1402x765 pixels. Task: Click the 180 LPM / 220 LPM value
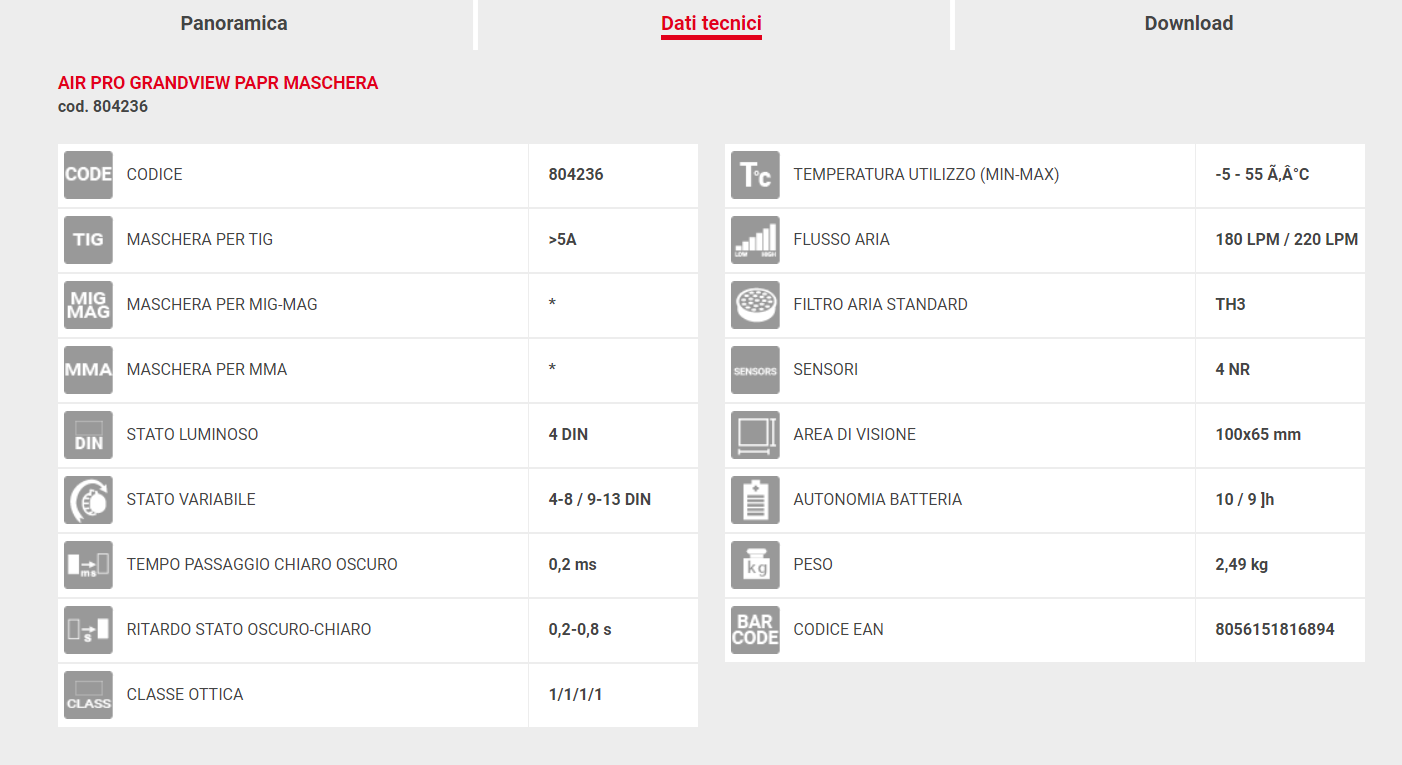point(1287,240)
